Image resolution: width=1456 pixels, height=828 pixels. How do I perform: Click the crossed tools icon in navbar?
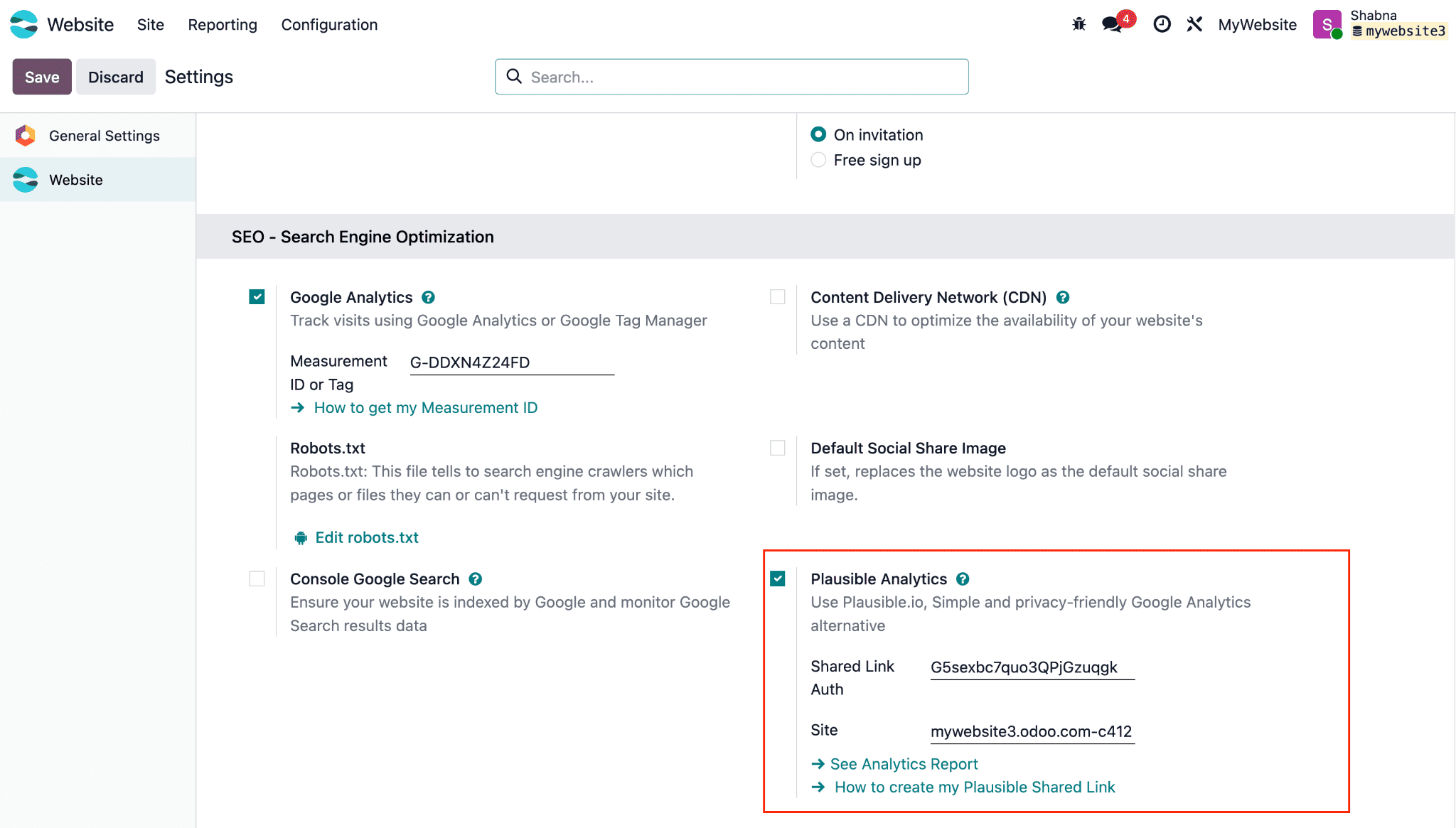[1194, 25]
